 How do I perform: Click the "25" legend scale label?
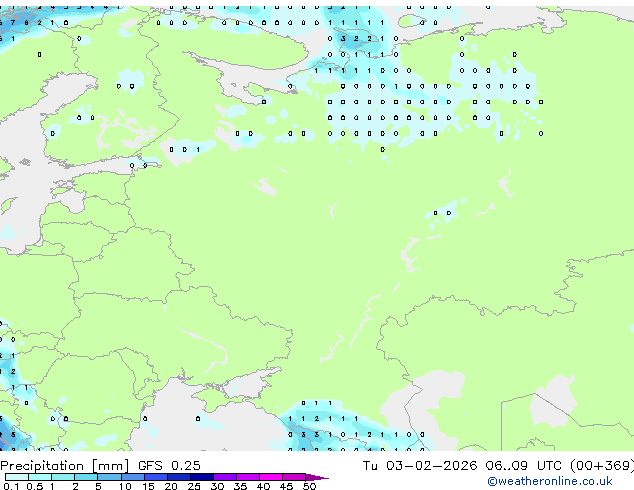pyautogui.click(x=194, y=486)
